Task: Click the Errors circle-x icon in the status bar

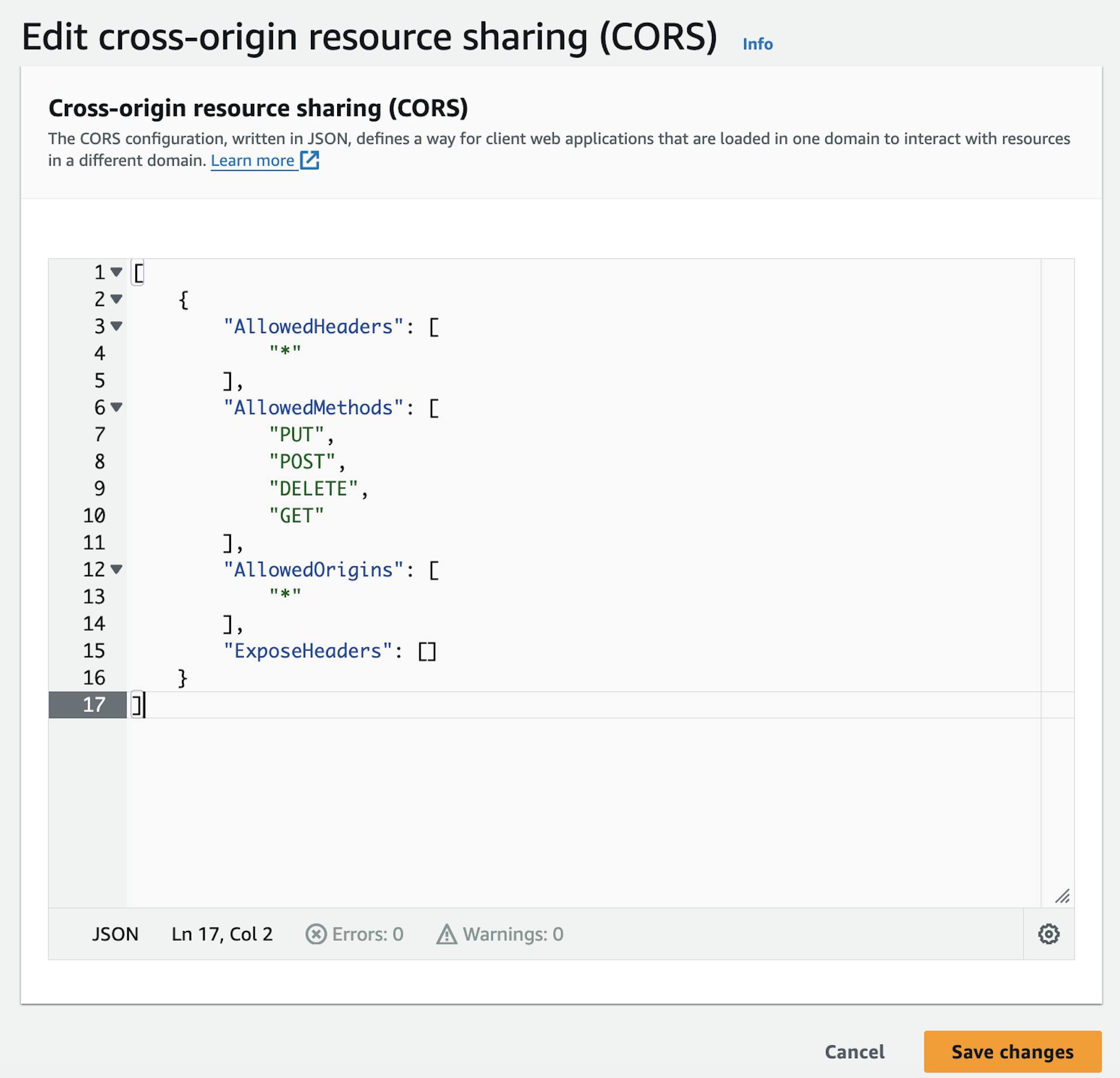Action: tap(316, 934)
